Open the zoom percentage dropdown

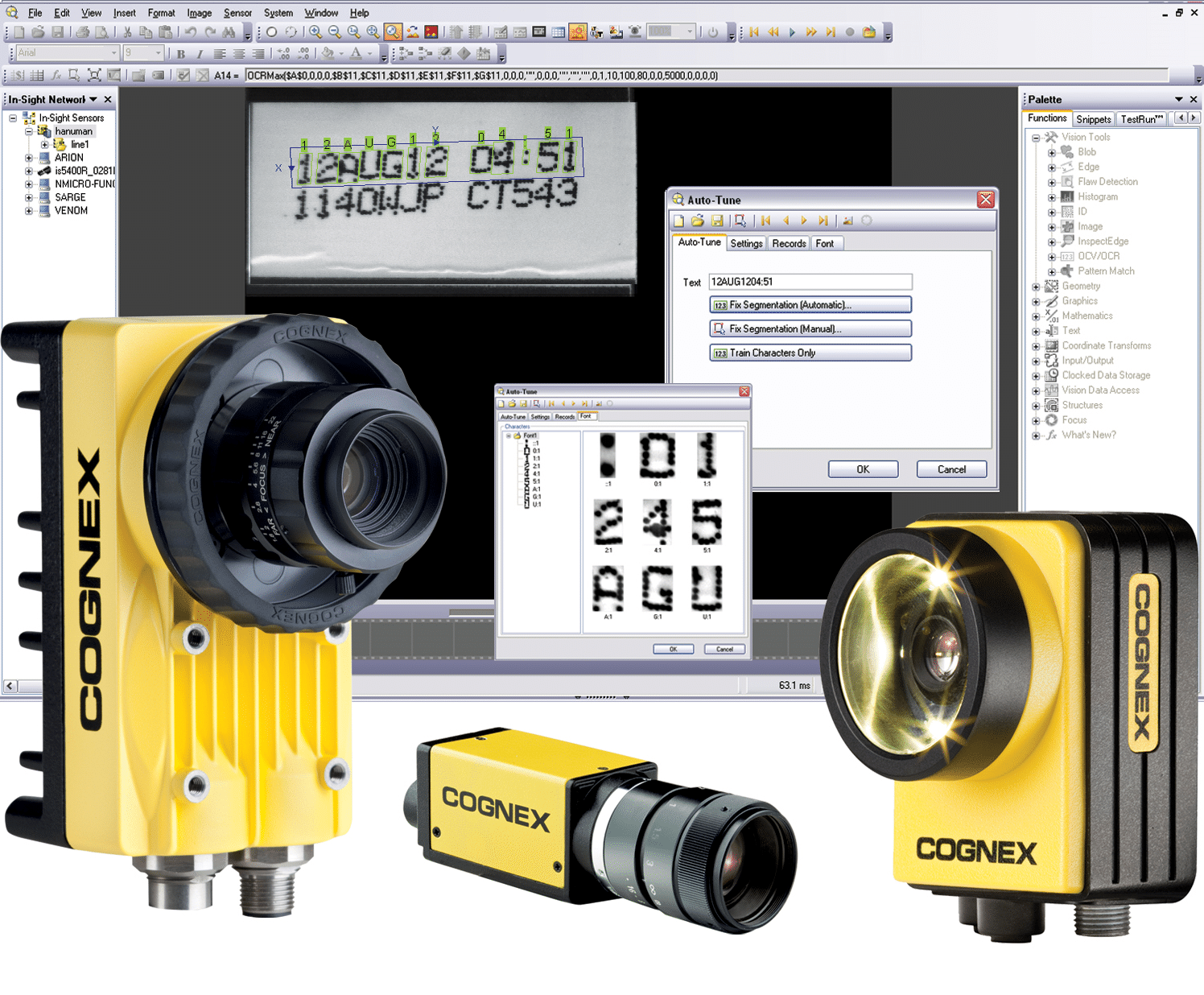[x=690, y=32]
